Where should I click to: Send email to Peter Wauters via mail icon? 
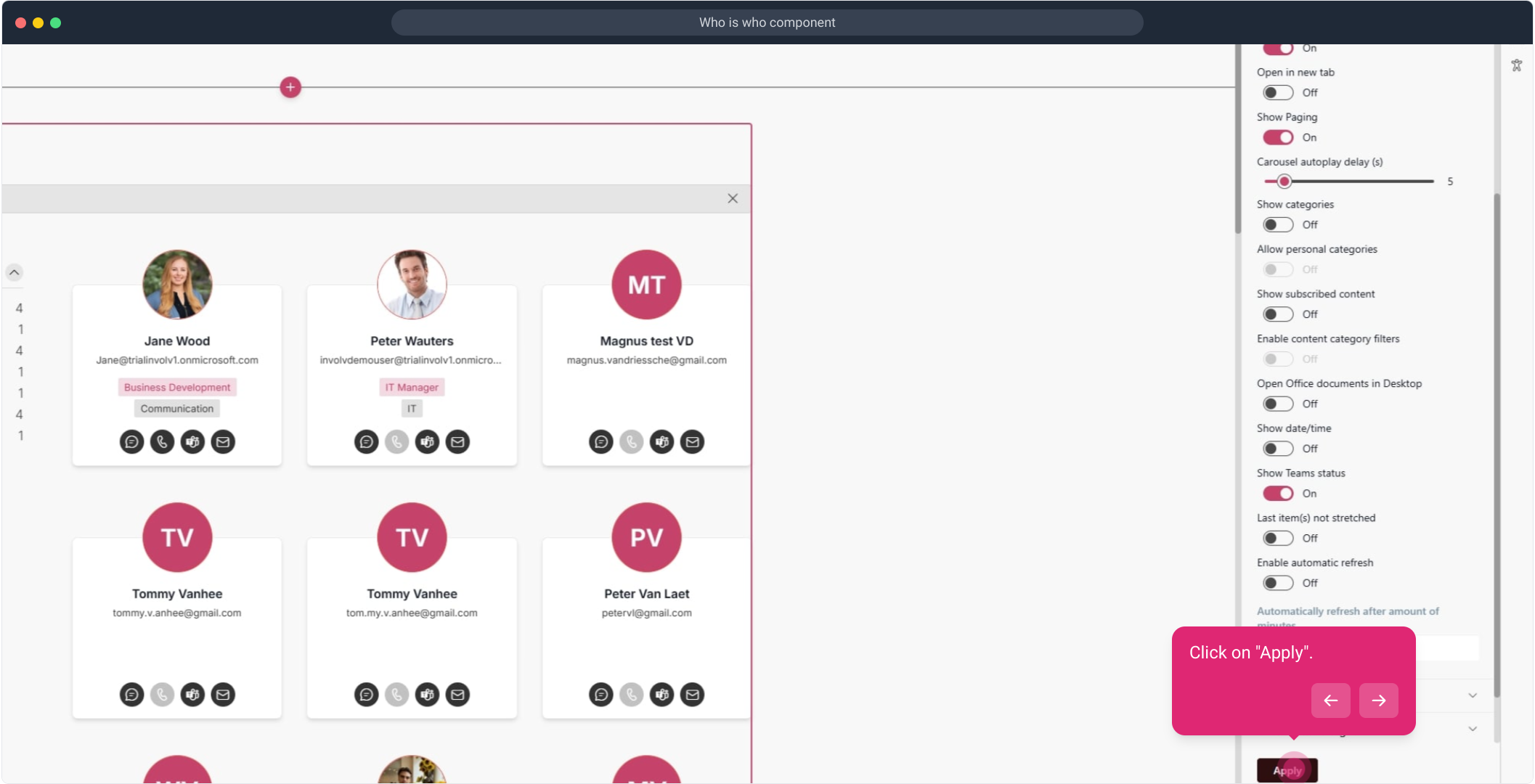click(457, 441)
